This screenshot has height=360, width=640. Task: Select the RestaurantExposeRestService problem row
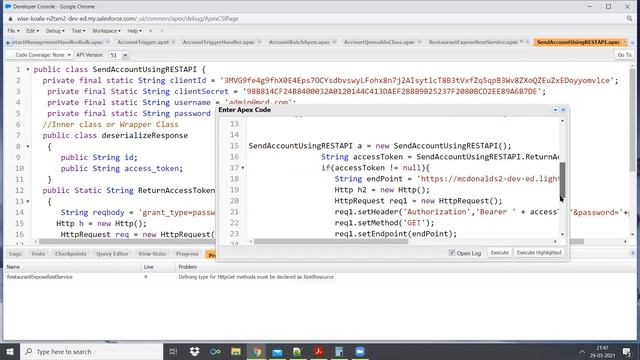point(320,277)
